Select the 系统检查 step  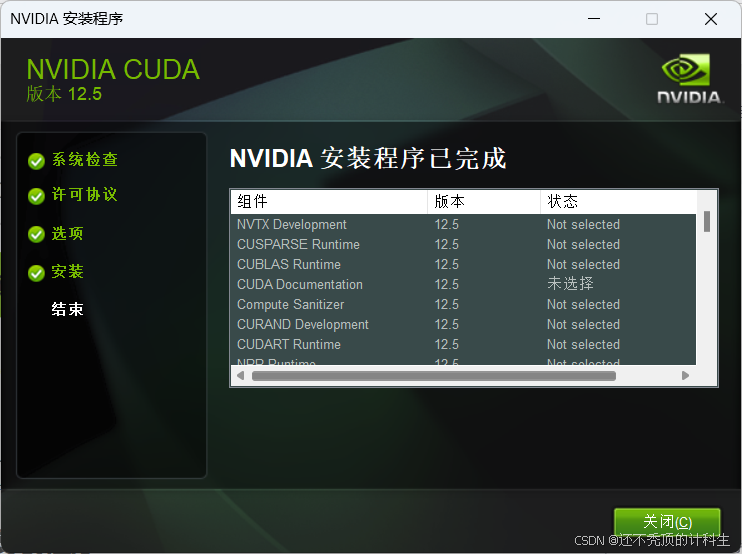pyautogui.click(x=85, y=159)
